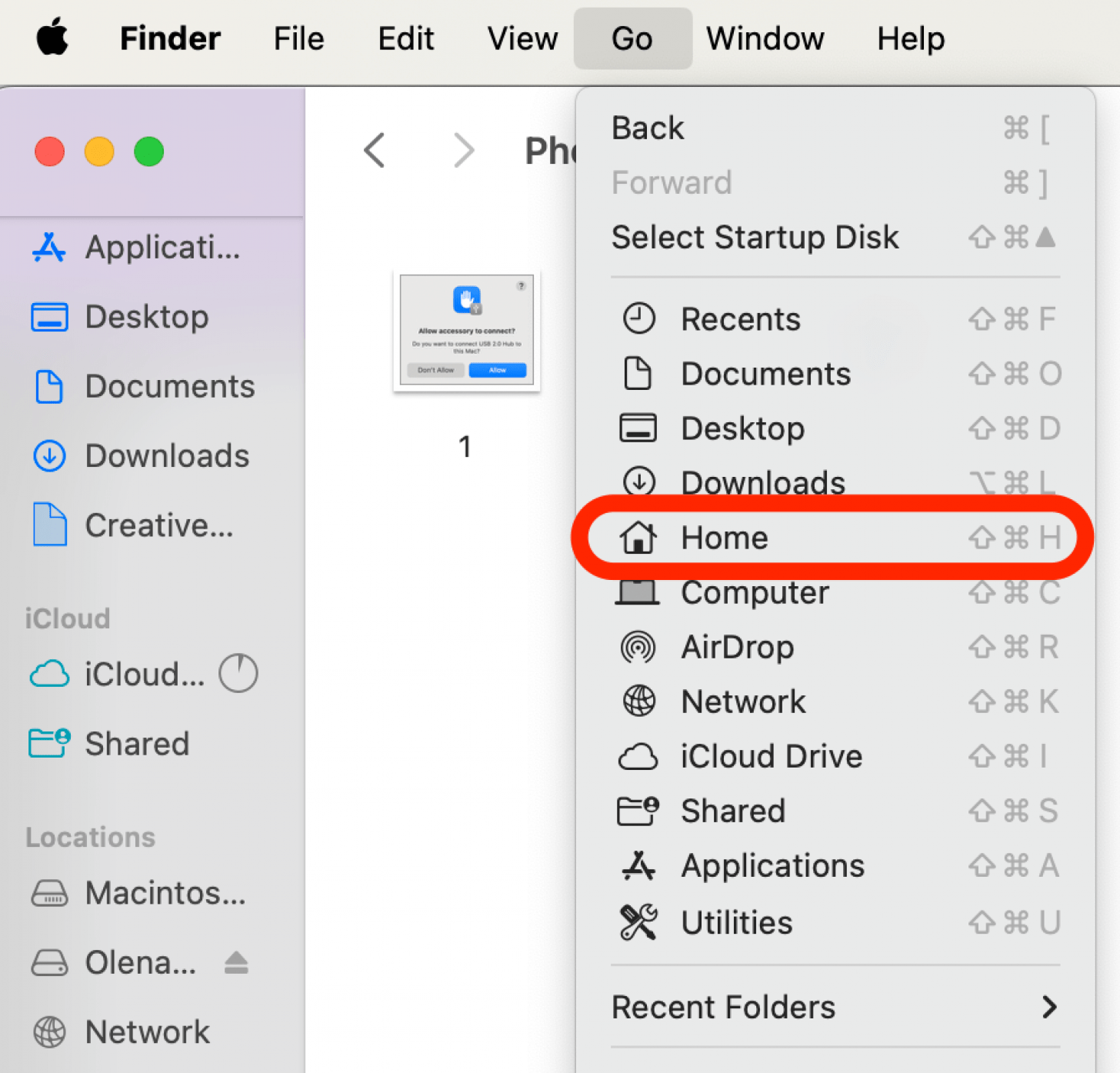Go forward using the toolbar chevron
The image size is (1120, 1073).
tap(463, 150)
